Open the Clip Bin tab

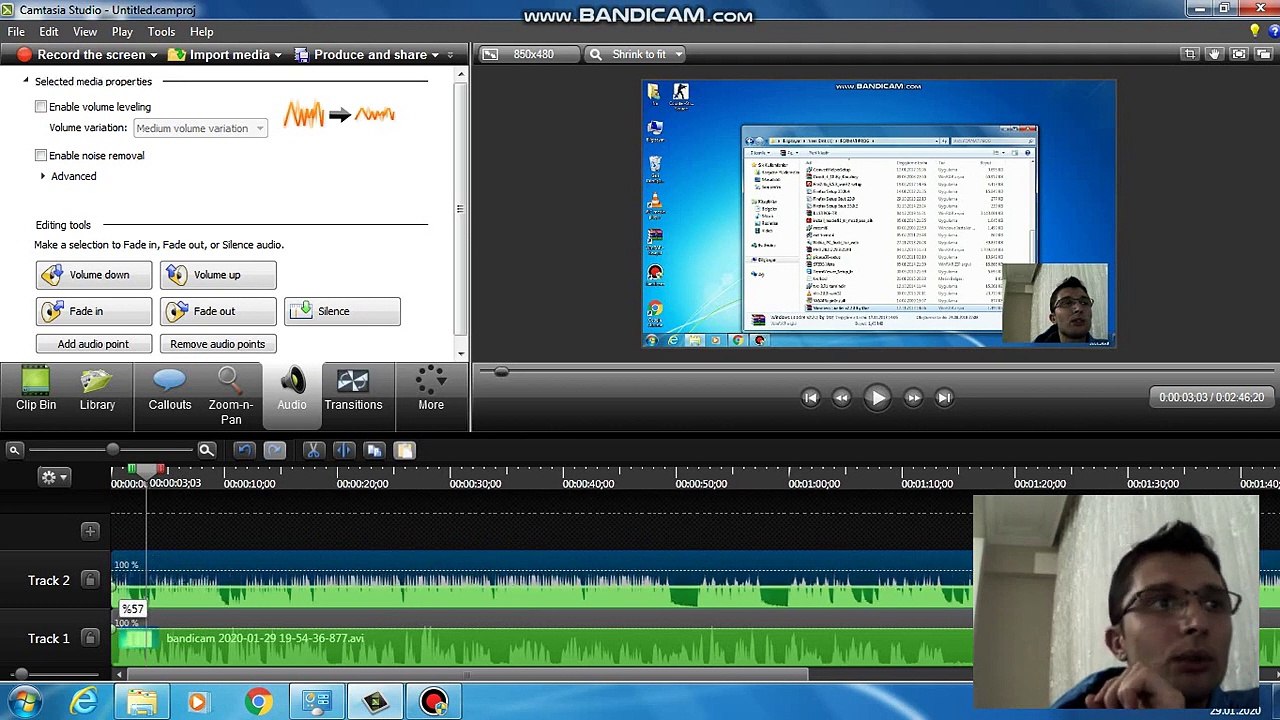(x=36, y=390)
